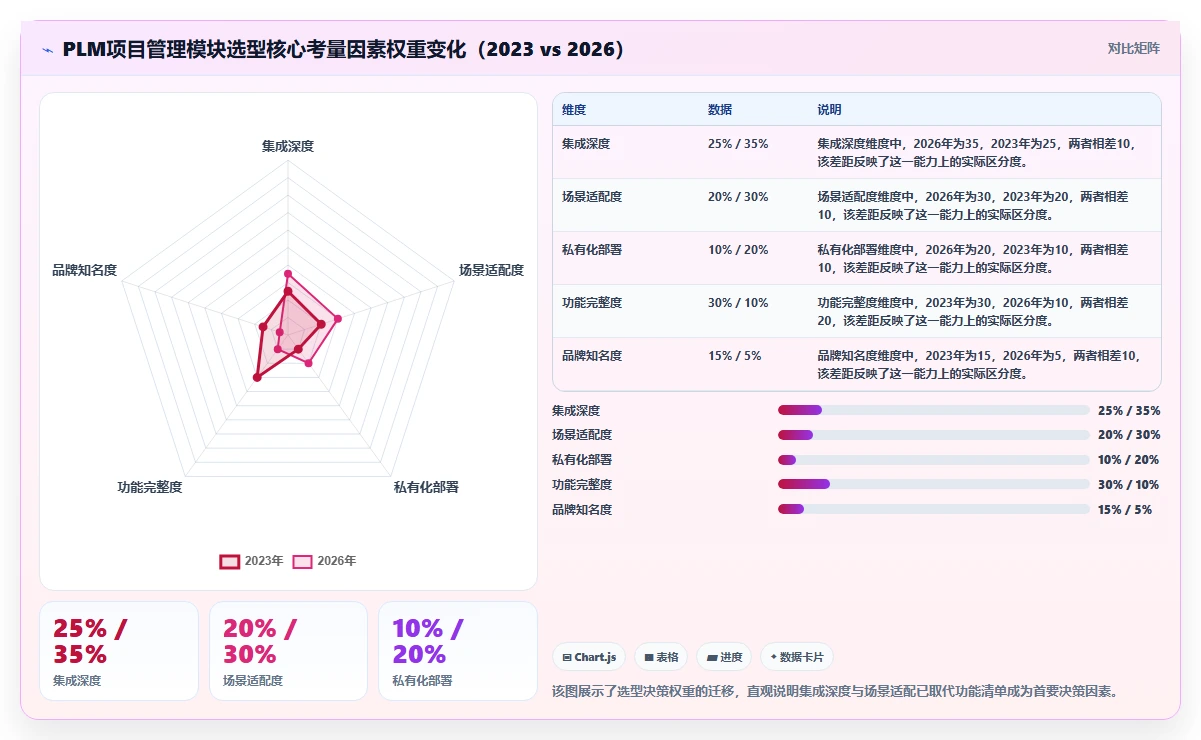Screen dimensions: 1201x740
Task: Click the 功能完整度 radar axis label
Action: pos(150,487)
